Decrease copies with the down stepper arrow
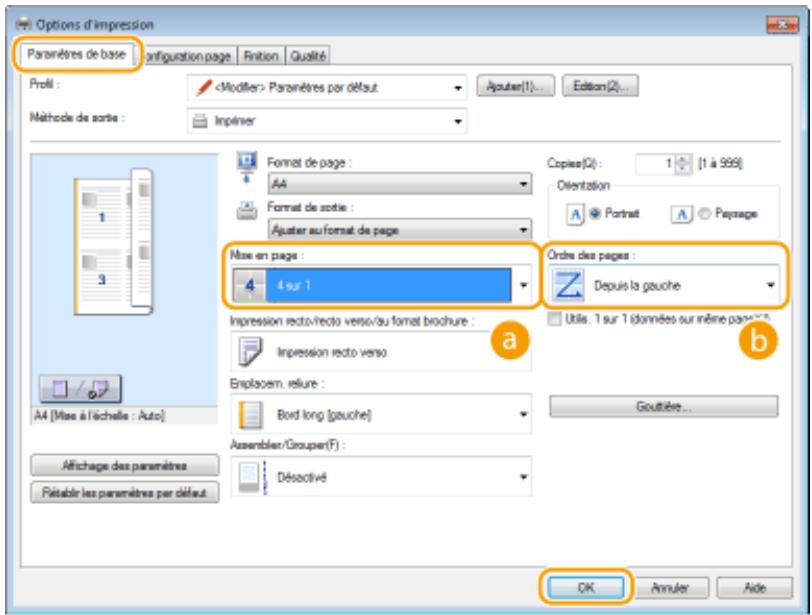 pos(684,169)
